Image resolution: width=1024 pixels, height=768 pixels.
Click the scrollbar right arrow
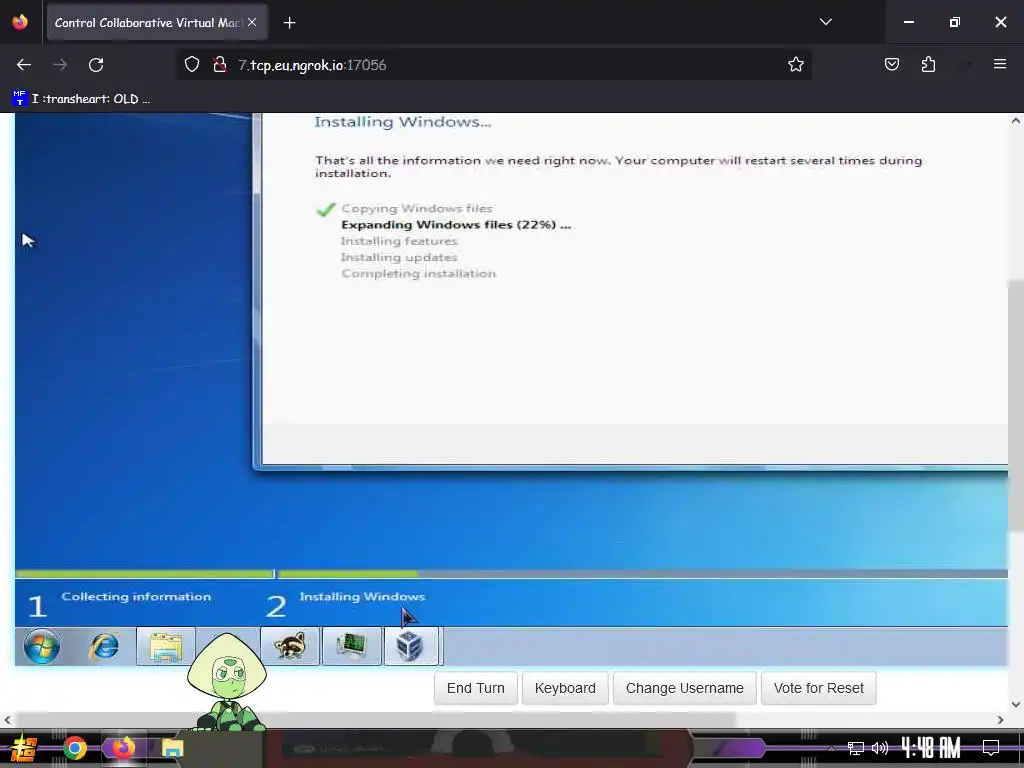1000,720
